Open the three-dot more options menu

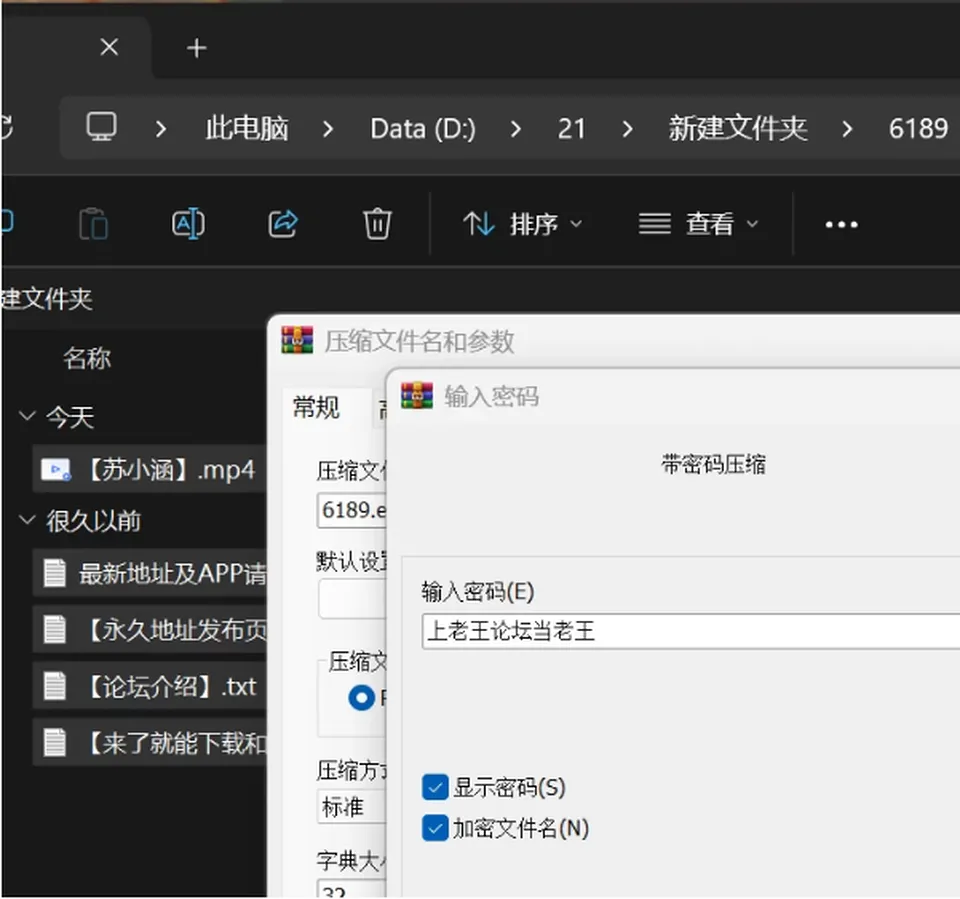pyautogui.click(x=841, y=225)
